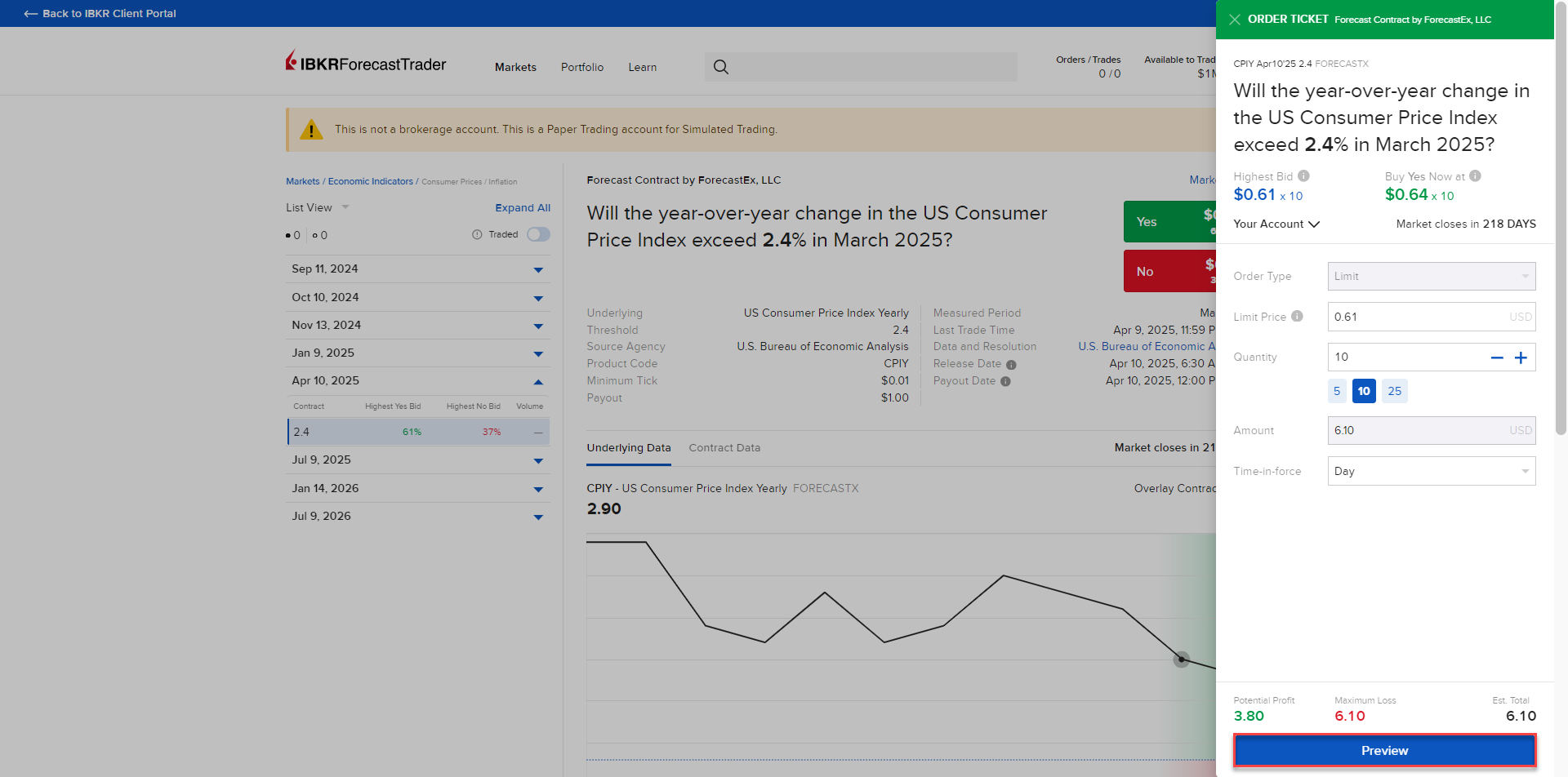Image resolution: width=1568 pixels, height=777 pixels.
Task: Switch to the Contract Data tab
Action: click(724, 447)
